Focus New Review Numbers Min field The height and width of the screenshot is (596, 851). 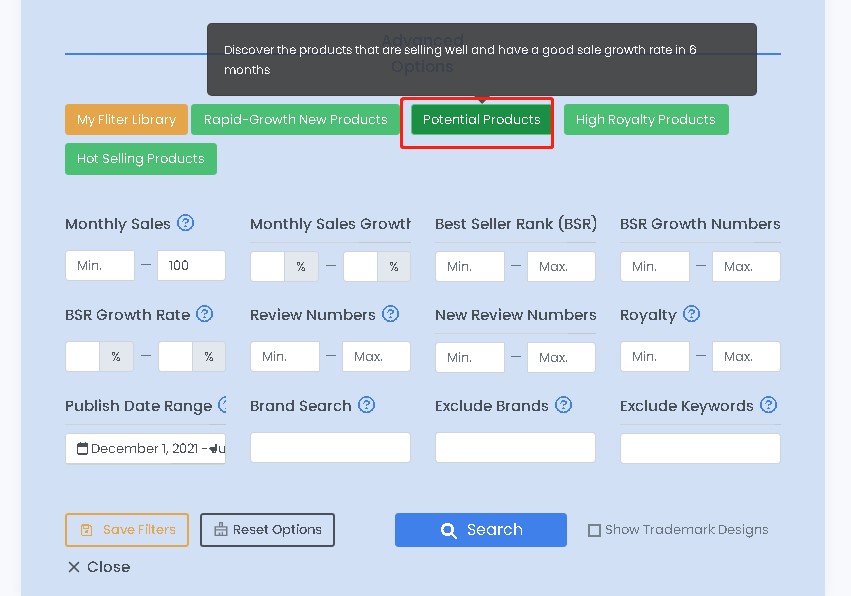click(x=470, y=357)
